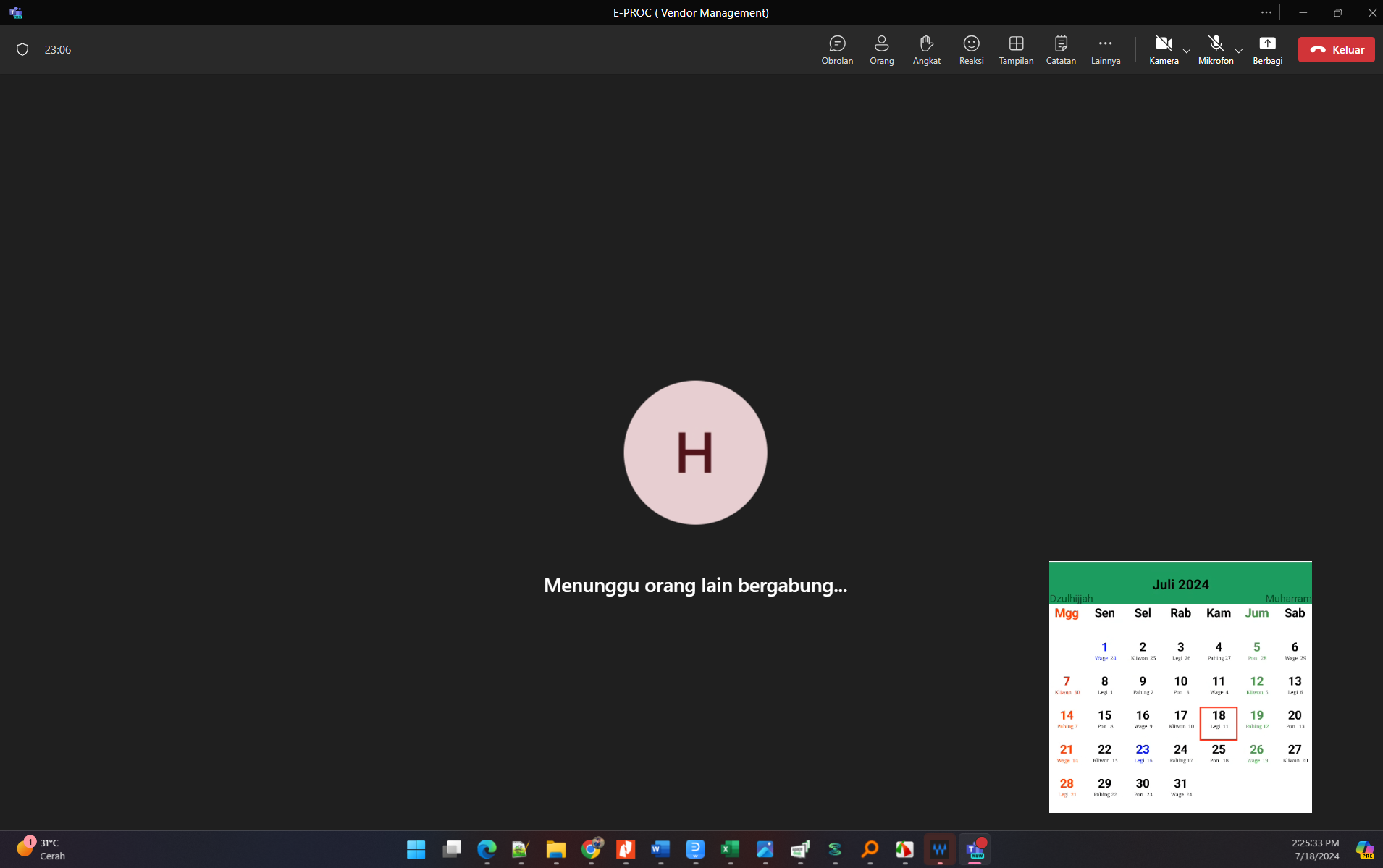
Task: Unmute the Mikrofon
Action: tap(1215, 49)
